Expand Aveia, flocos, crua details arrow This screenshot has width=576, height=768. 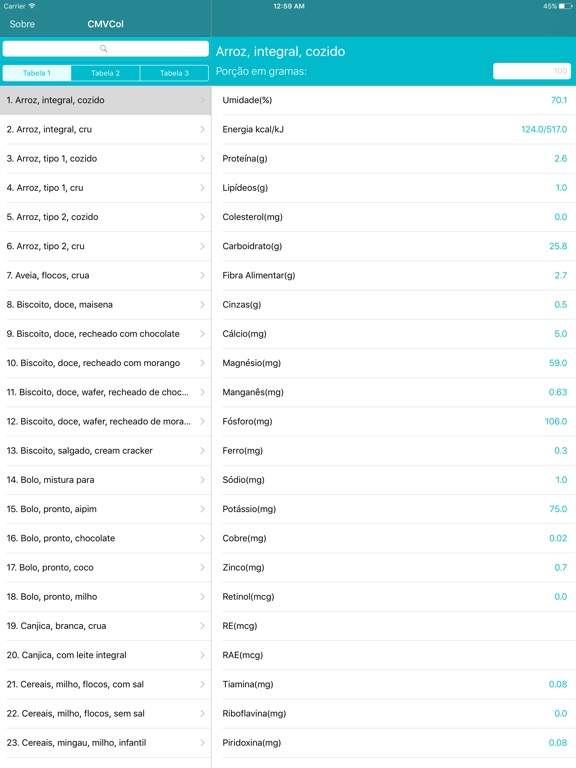pyautogui.click(x=202, y=275)
